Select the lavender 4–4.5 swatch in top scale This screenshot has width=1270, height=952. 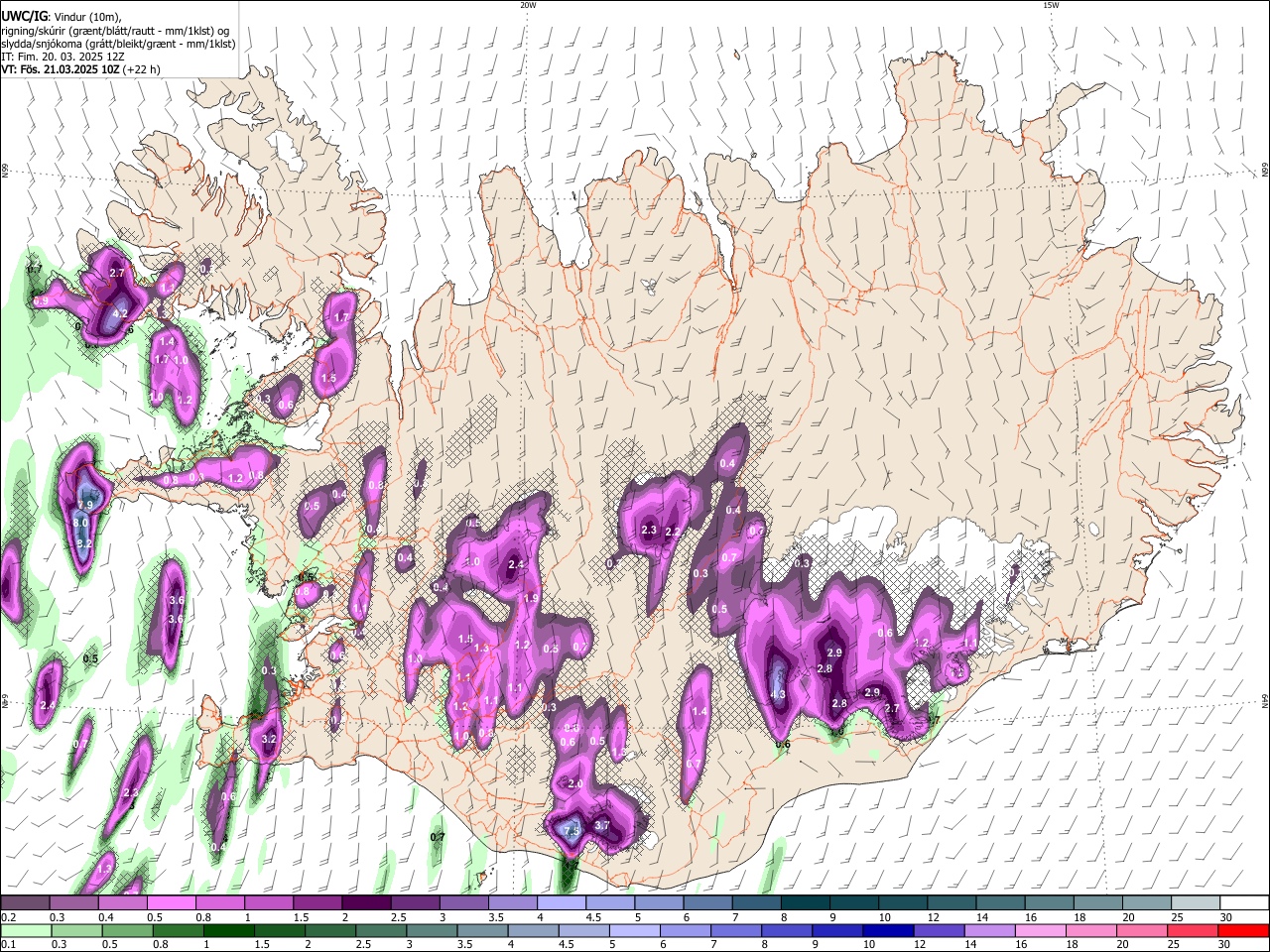click(560, 903)
